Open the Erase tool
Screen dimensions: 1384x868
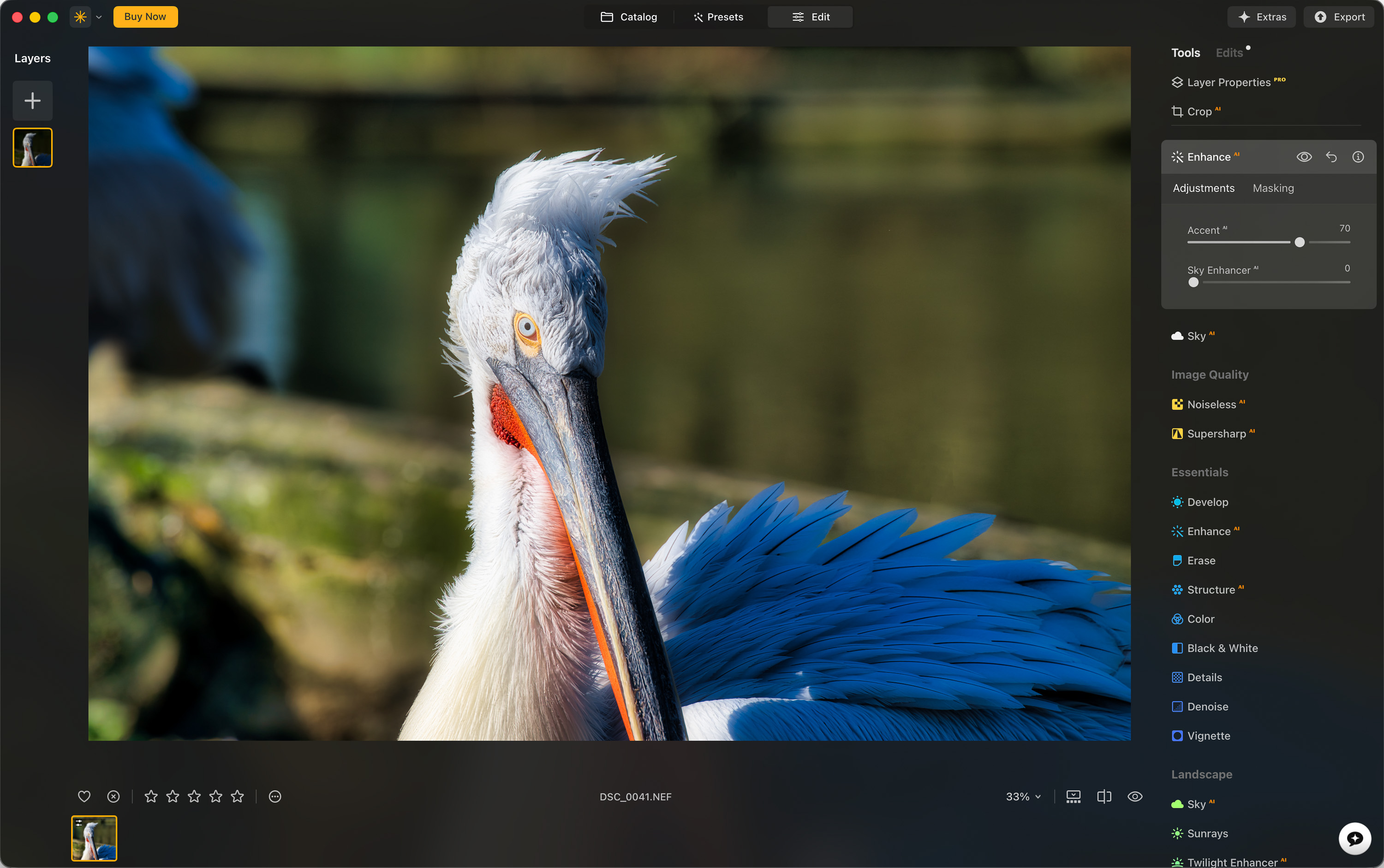pyautogui.click(x=1194, y=560)
